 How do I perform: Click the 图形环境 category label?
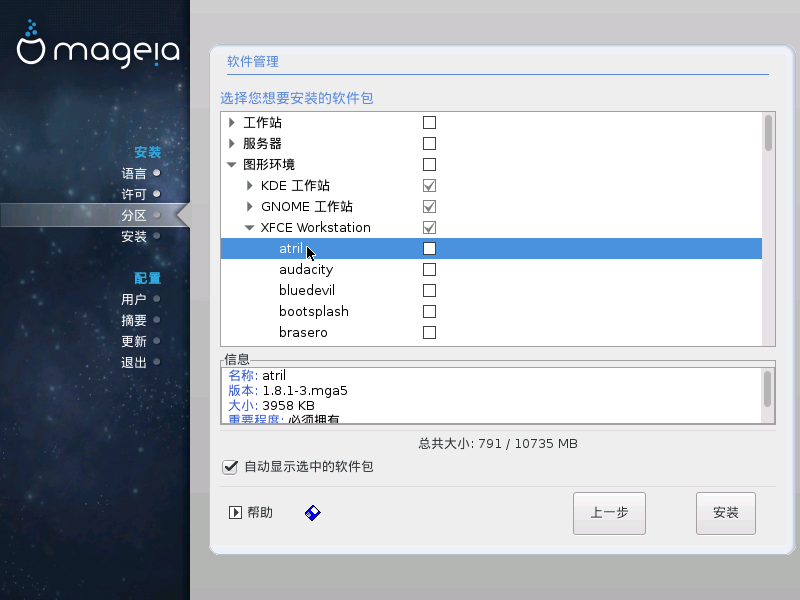pyautogui.click(x=269, y=164)
